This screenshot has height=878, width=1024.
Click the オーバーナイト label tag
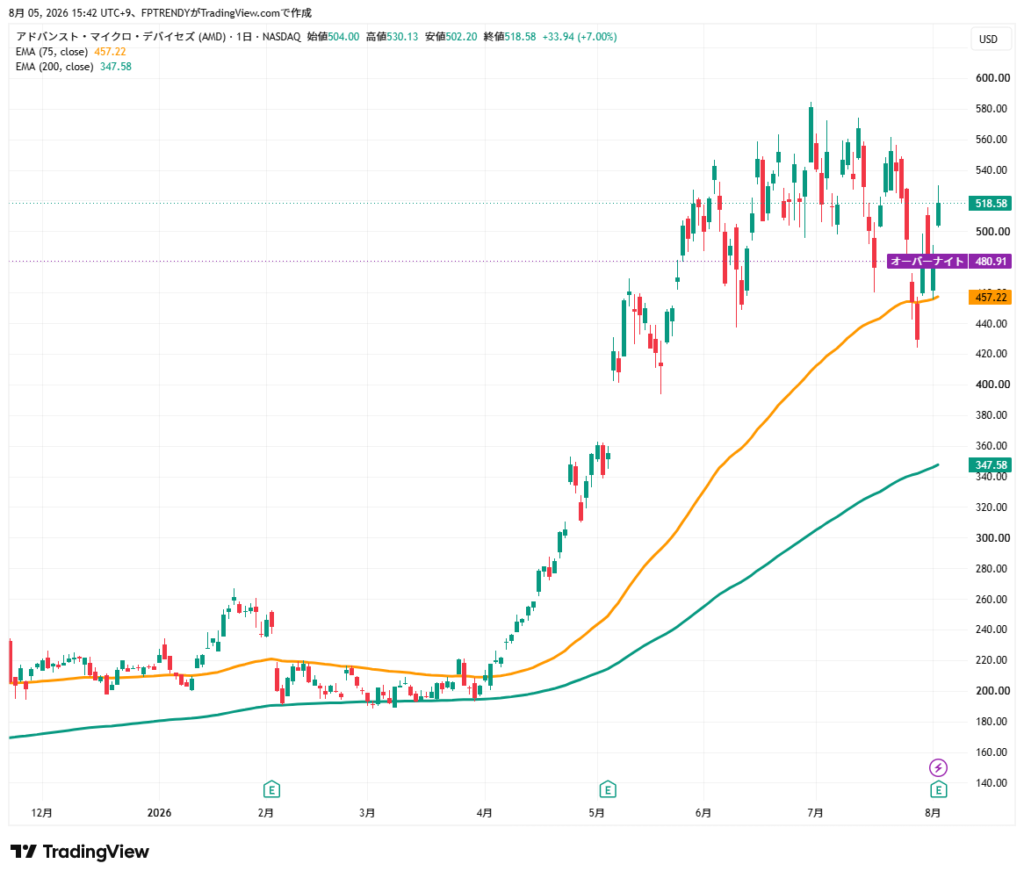[x=927, y=261]
